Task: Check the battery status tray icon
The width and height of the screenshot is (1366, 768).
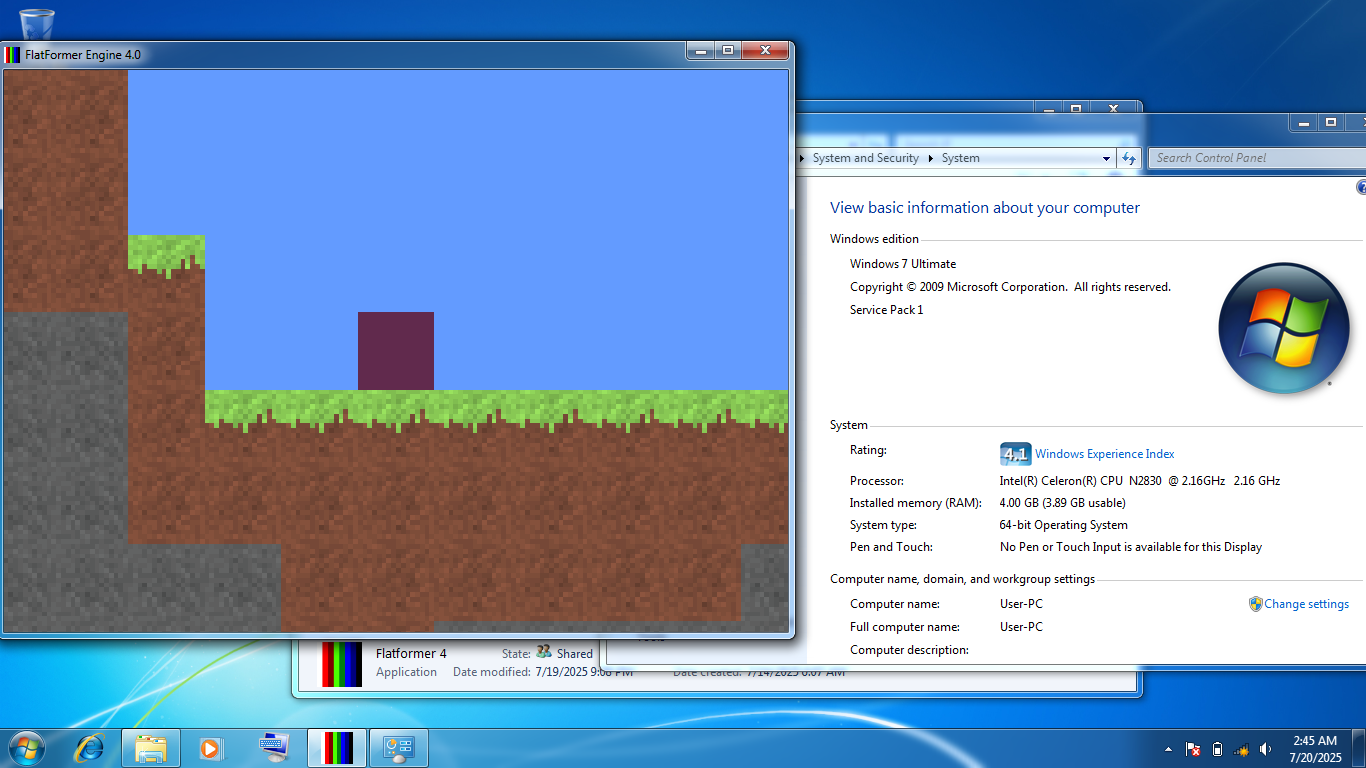Action: (1217, 749)
